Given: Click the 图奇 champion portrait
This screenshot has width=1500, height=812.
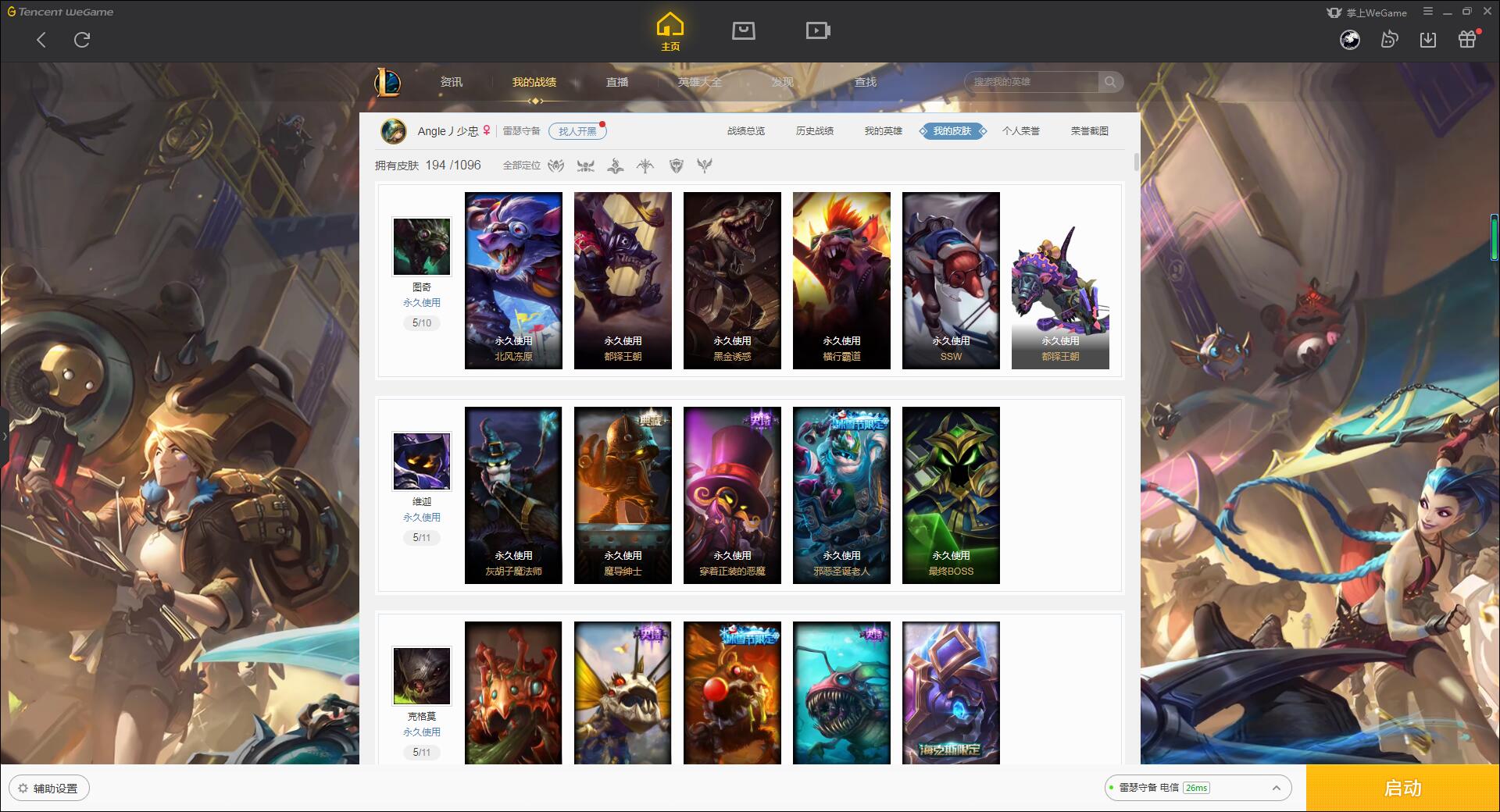Looking at the screenshot, I should [422, 247].
